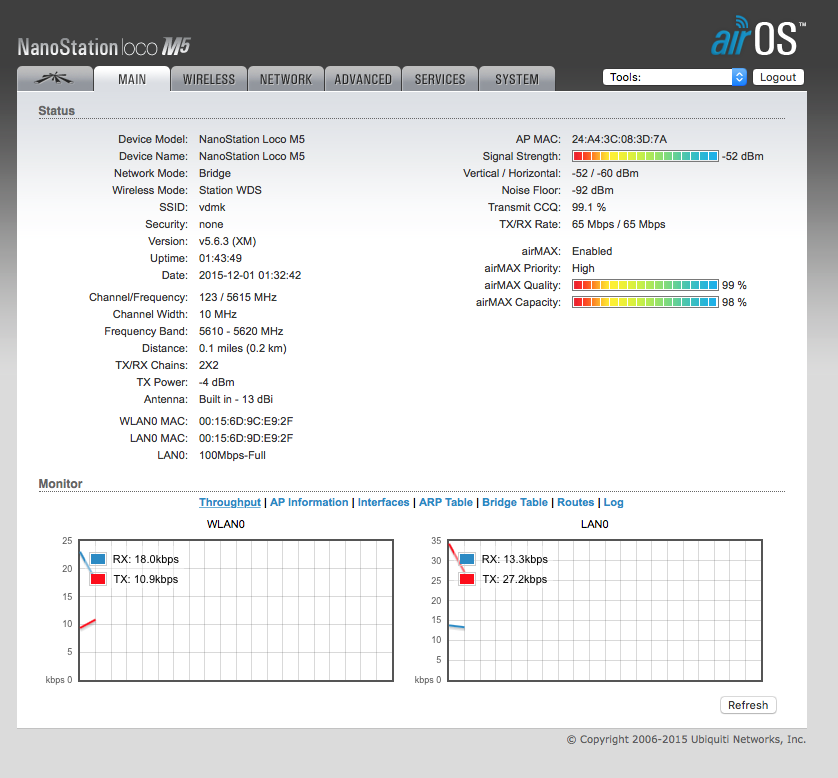Go to the SERVICES tab
This screenshot has width=838, height=778.
pyautogui.click(x=440, y=79)
